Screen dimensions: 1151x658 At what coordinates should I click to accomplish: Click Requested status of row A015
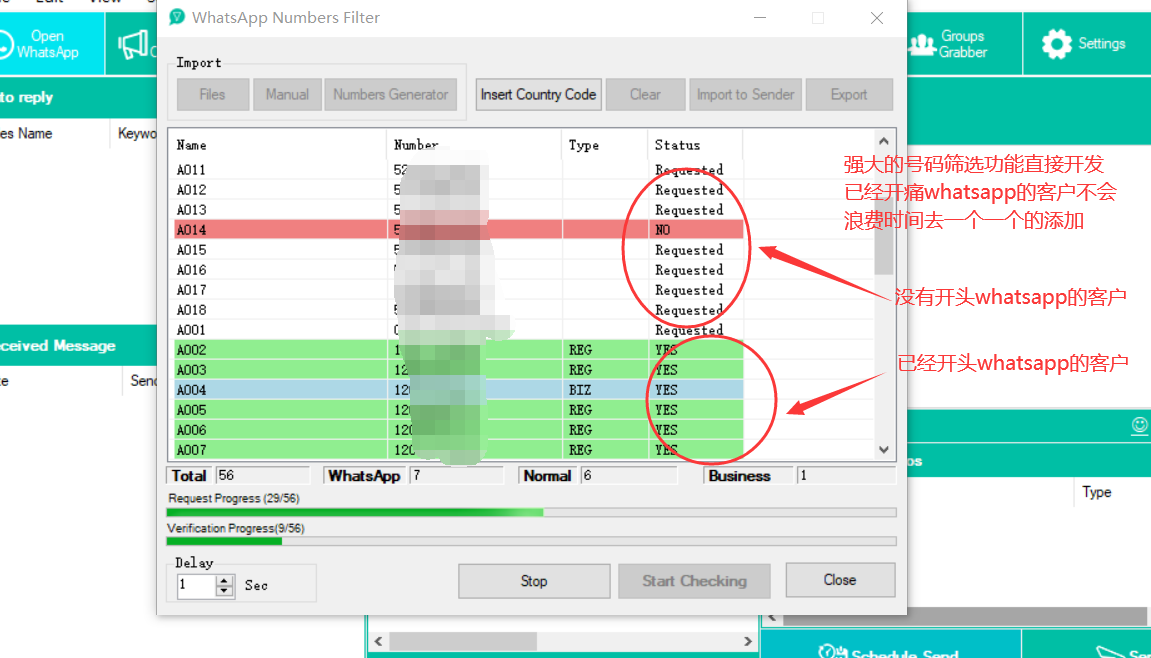pos(689,250)
